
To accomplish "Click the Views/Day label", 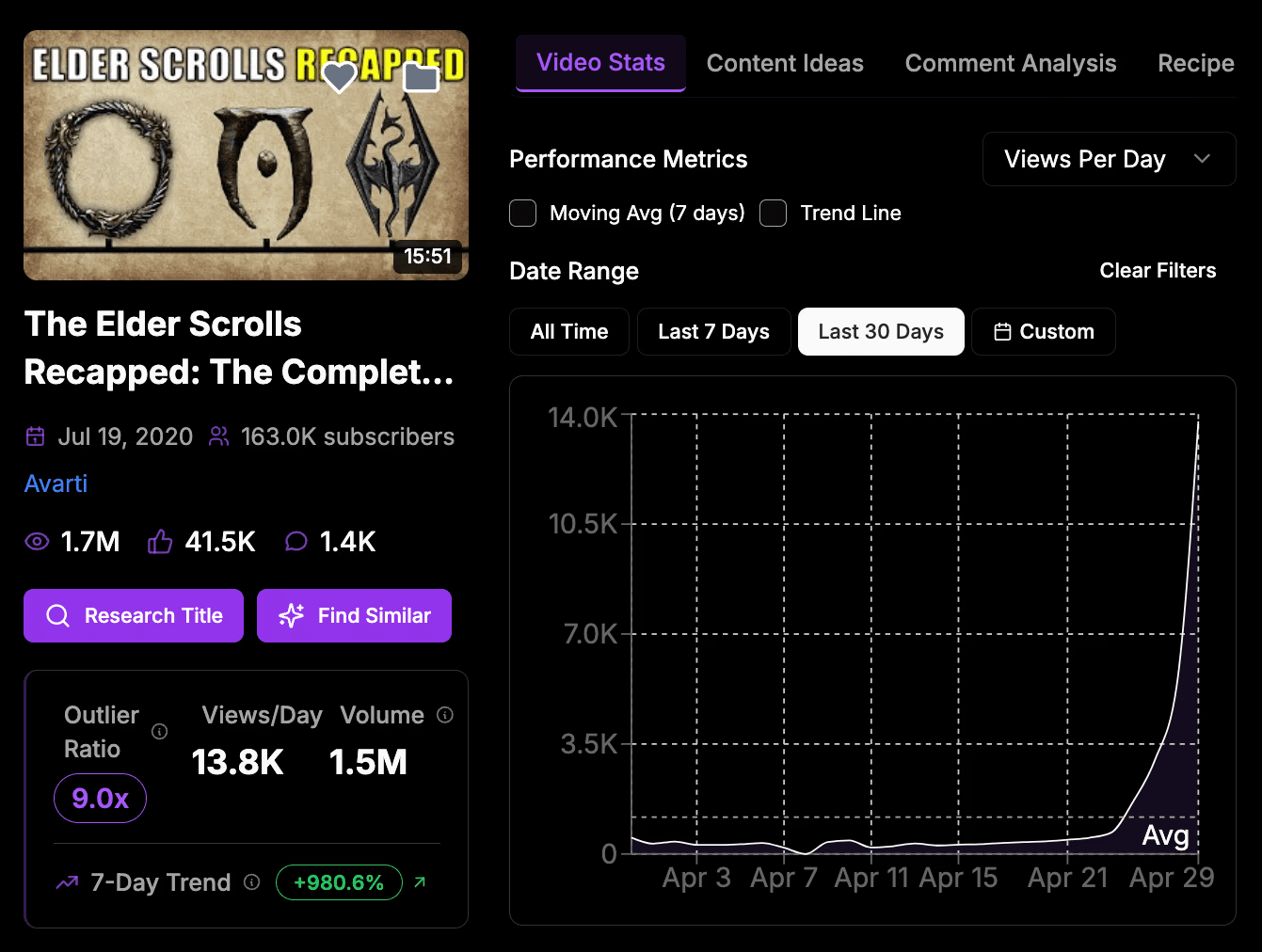I will click(263, 715).
